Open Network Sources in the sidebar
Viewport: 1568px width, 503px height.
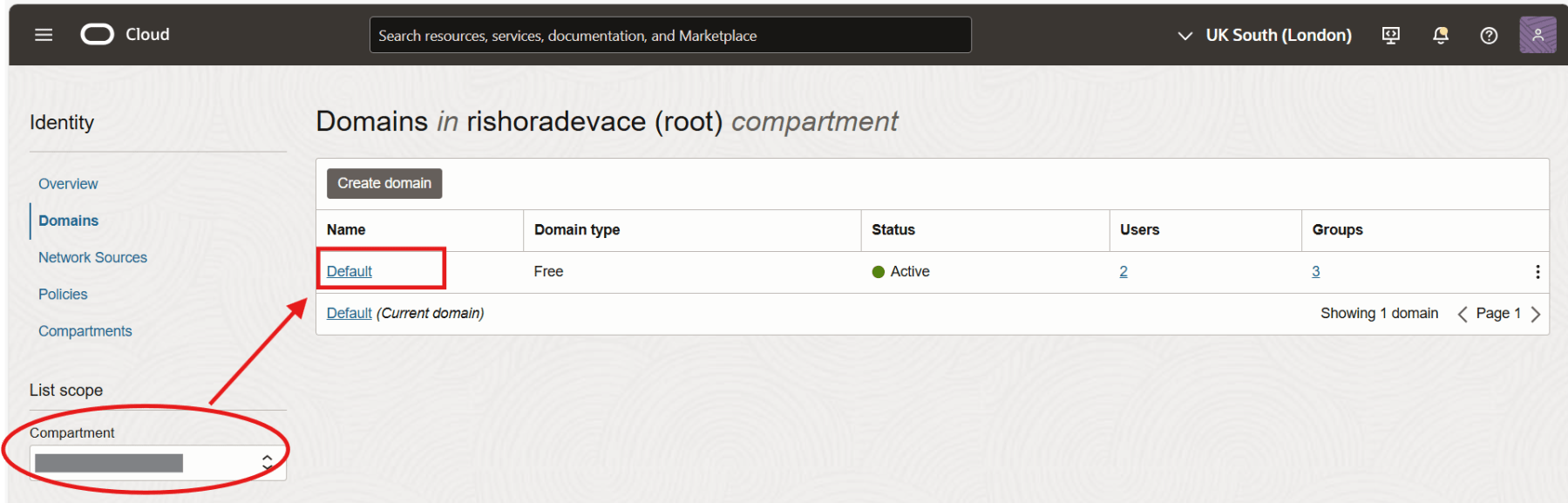click(92, 257)
